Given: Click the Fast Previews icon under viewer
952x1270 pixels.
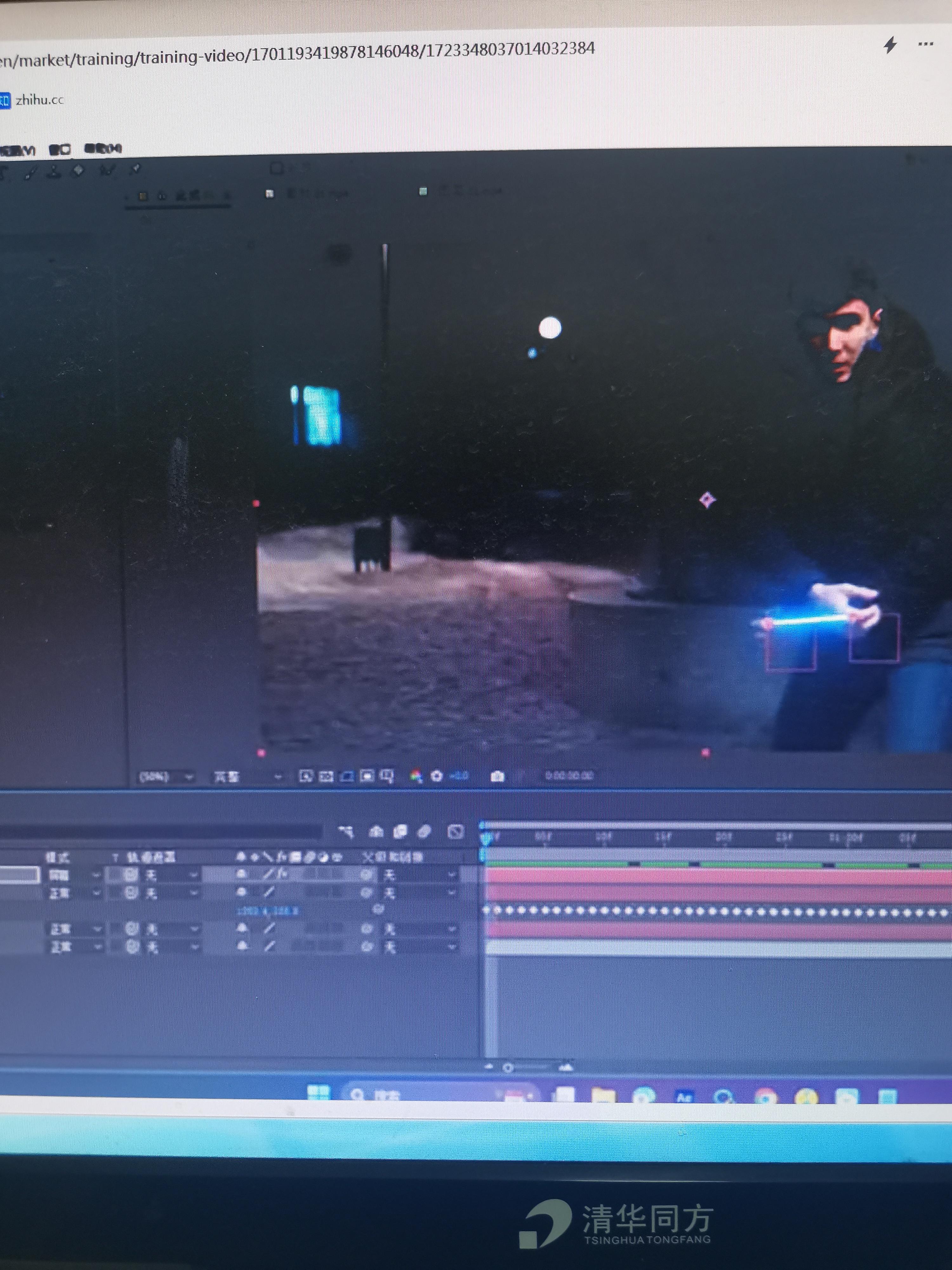Looking at the screenshot, I should (x=306, y=777).
